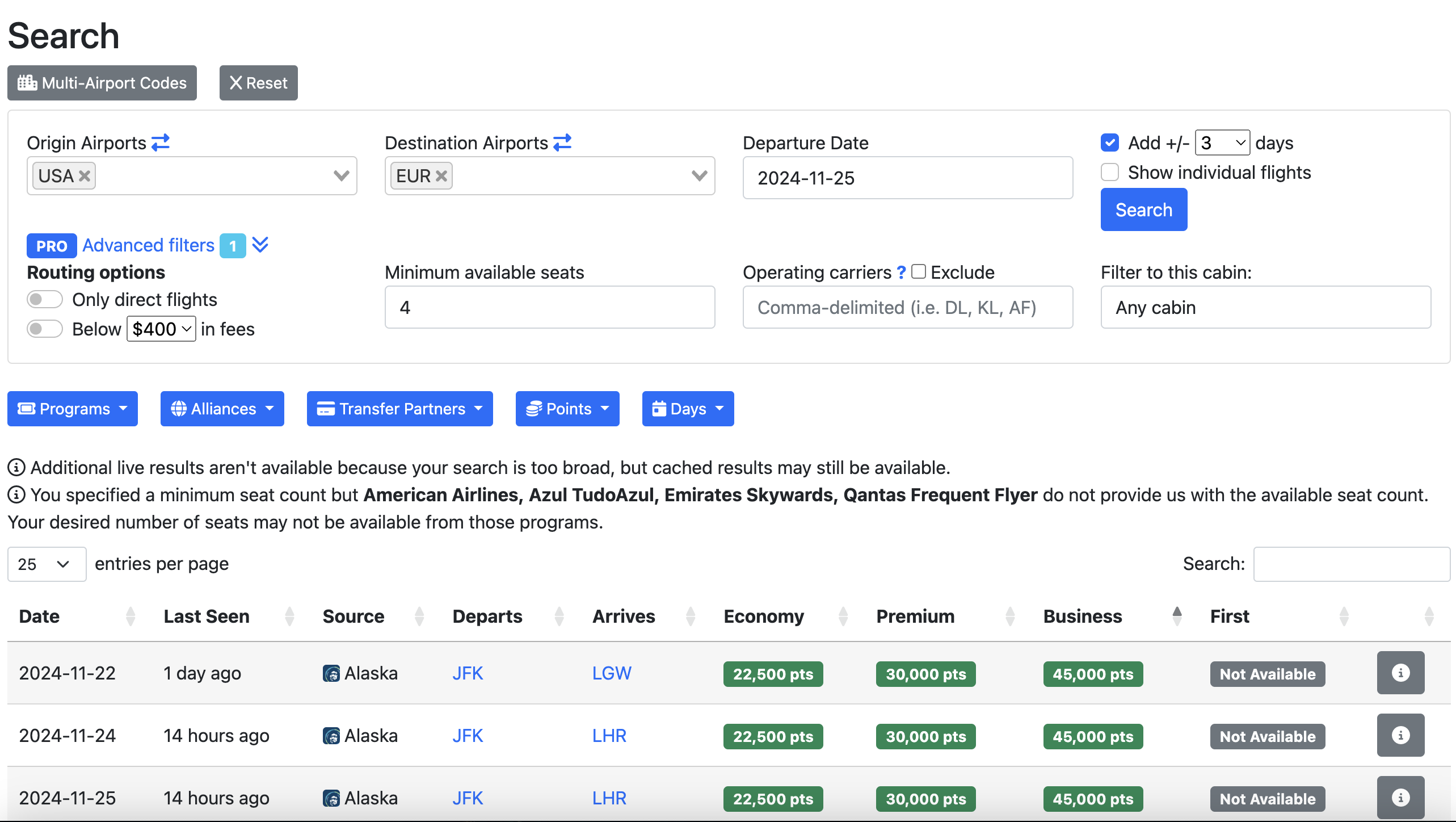The image size is (1456, 822).
Task: Click the '1 day ago' last seen cell
Action: point(203,673)
